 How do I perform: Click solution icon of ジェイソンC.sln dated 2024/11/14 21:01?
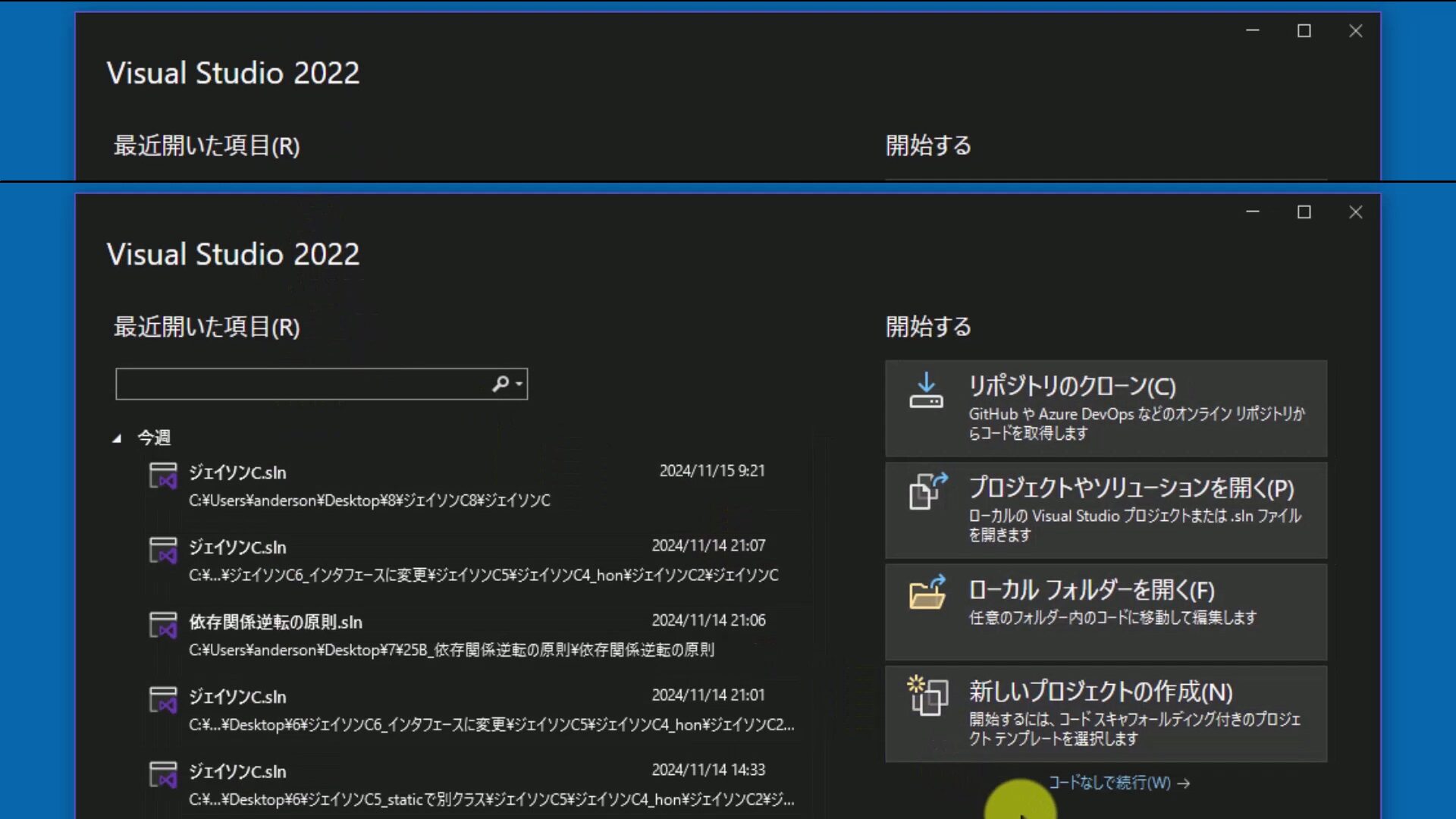click(163, 700)
